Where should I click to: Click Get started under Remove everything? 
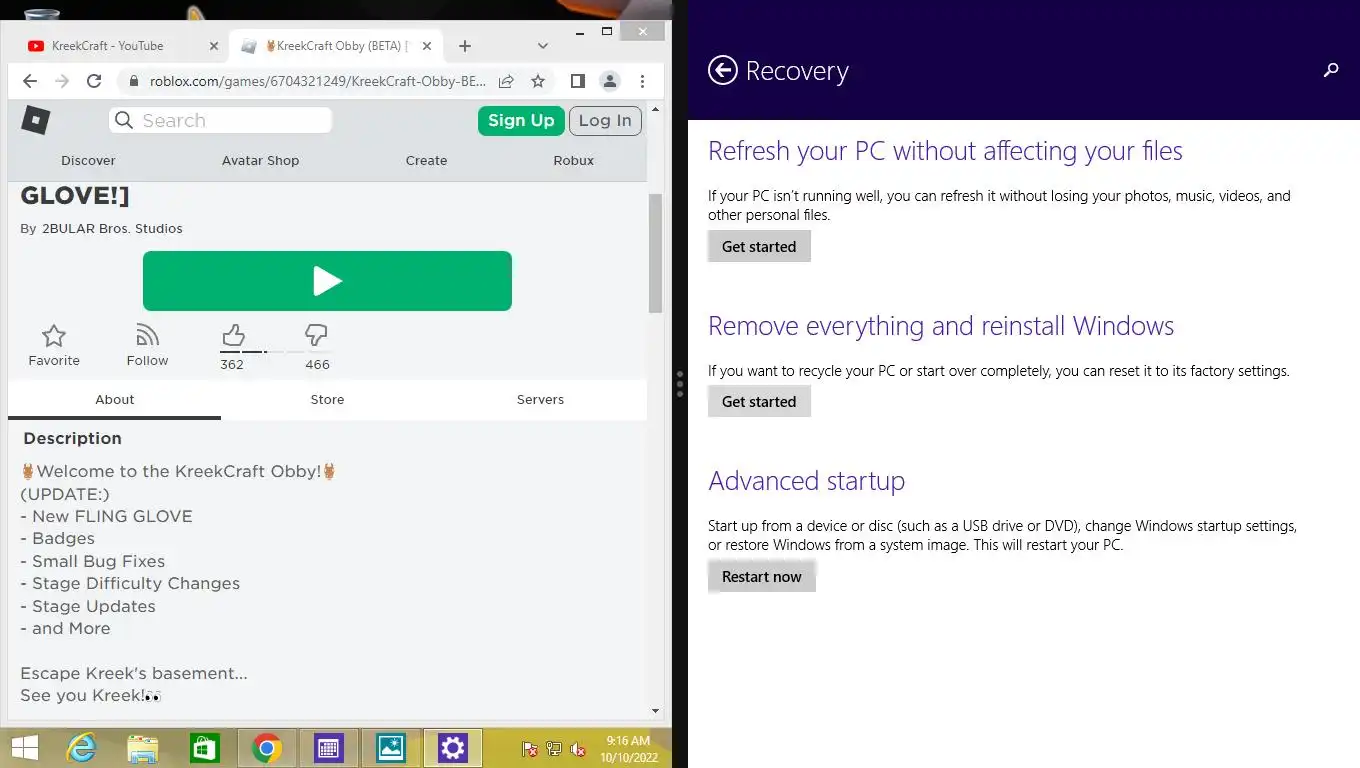[759, 401]
